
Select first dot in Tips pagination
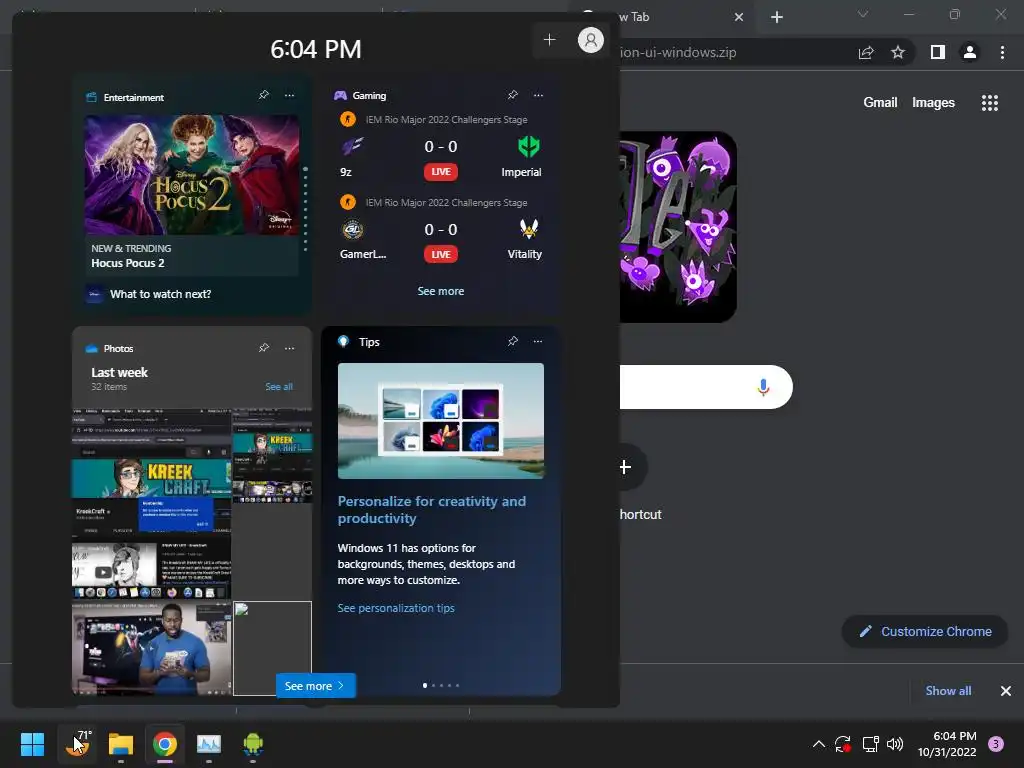425,686
